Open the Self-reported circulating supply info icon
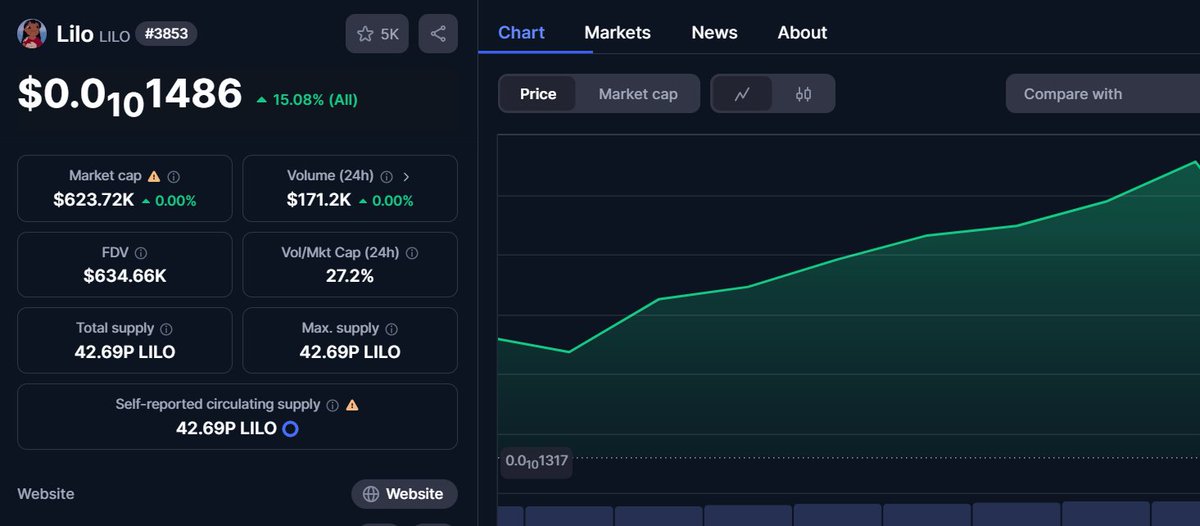The height and width of the screenshot is (526, 1200). coord(332,405)
